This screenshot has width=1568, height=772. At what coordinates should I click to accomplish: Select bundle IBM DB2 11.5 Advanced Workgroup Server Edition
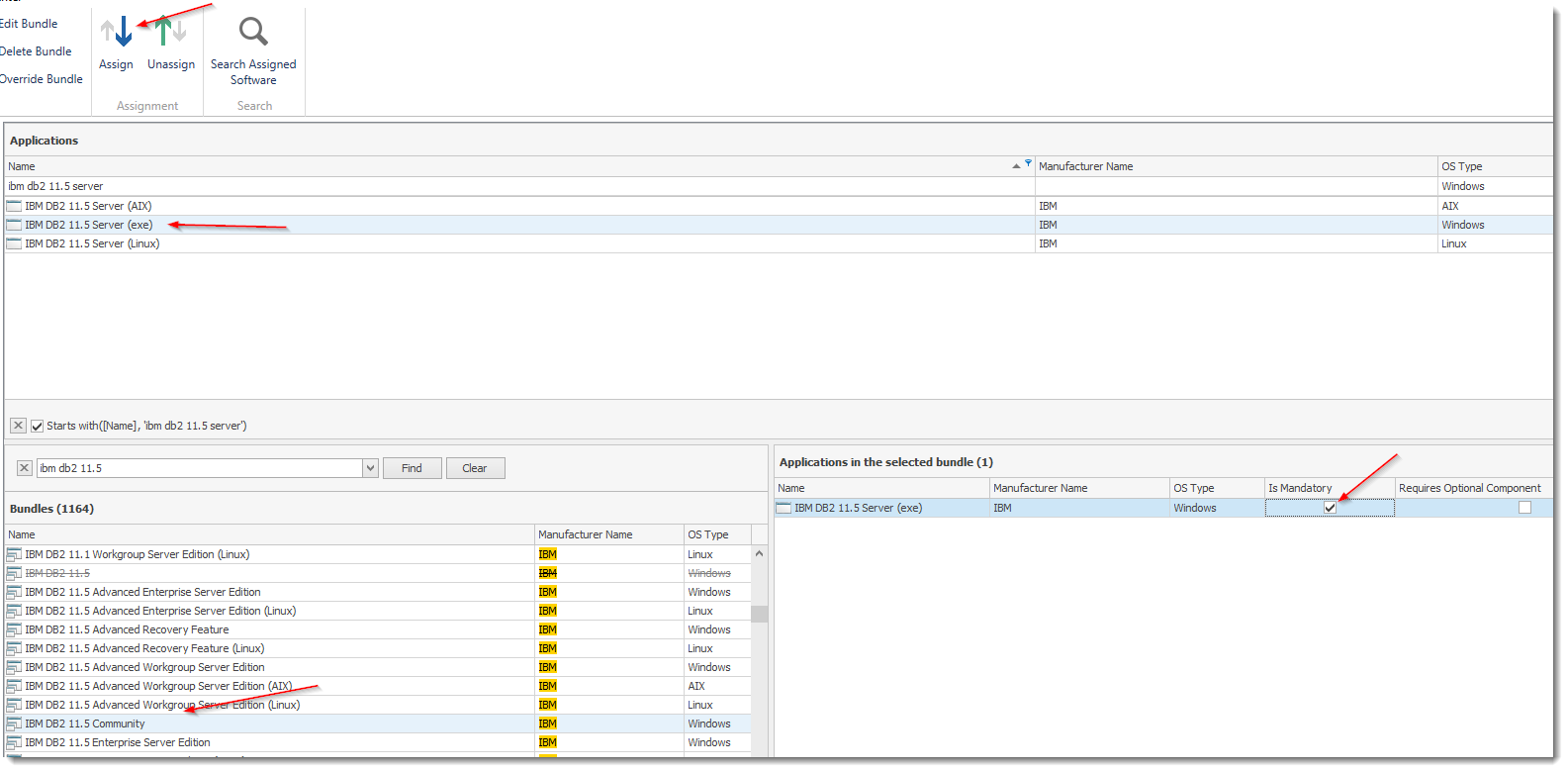(x=378, y=667)
